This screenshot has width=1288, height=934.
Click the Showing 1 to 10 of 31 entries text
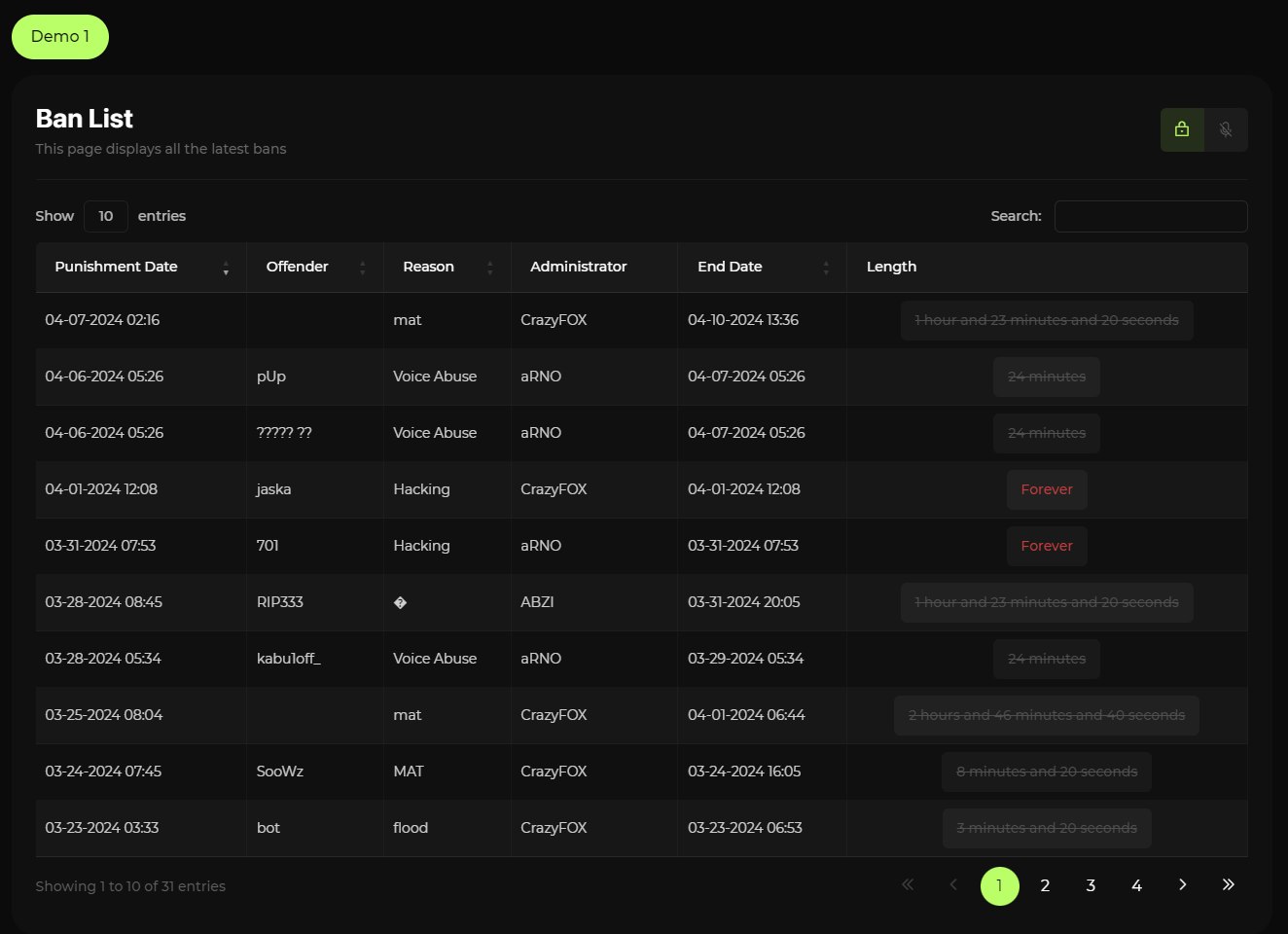pyautogui.click(x=130, y=886)
